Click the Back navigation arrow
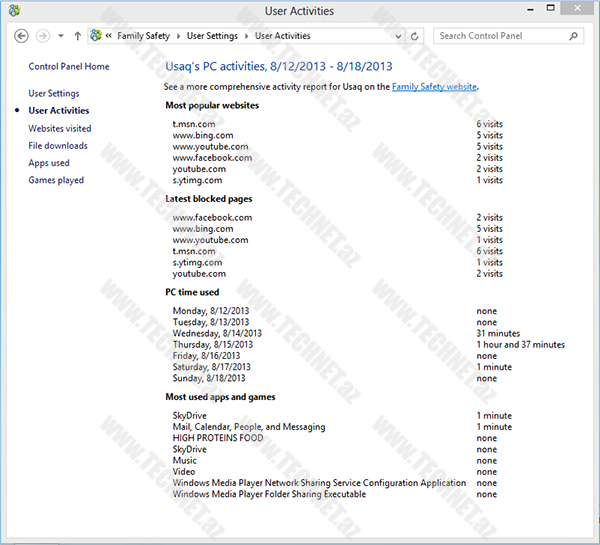 21,36
